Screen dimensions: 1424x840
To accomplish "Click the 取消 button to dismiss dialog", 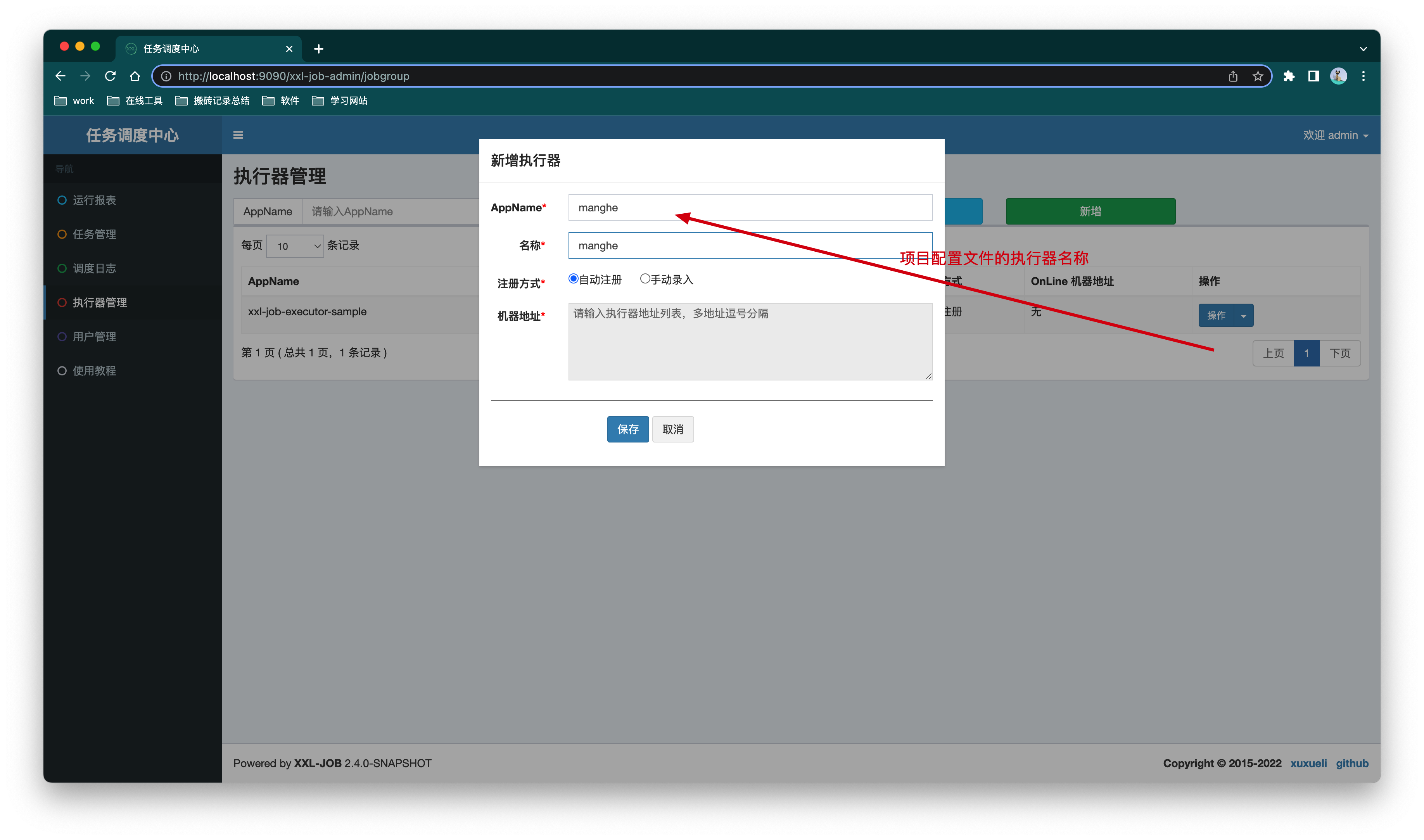I will 673,429.
